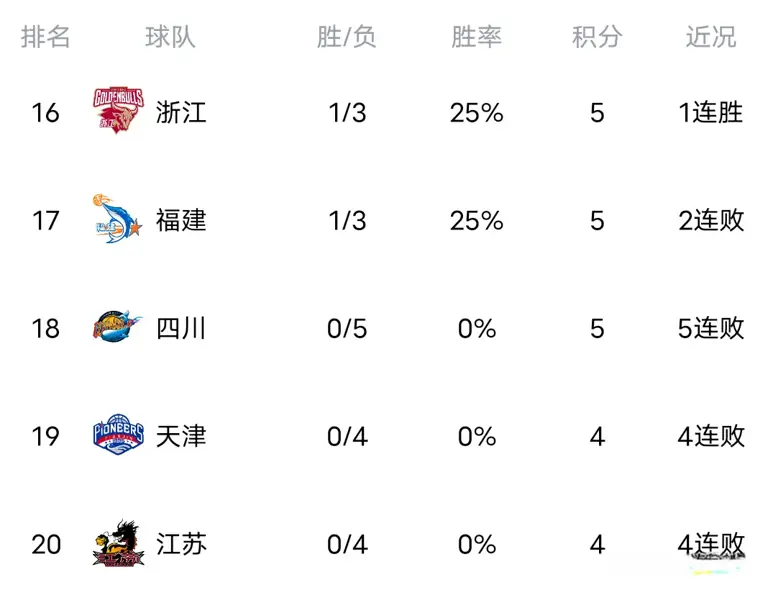
Task: Sort by the 胜/负 column header
Action: (x=347, y=37)
